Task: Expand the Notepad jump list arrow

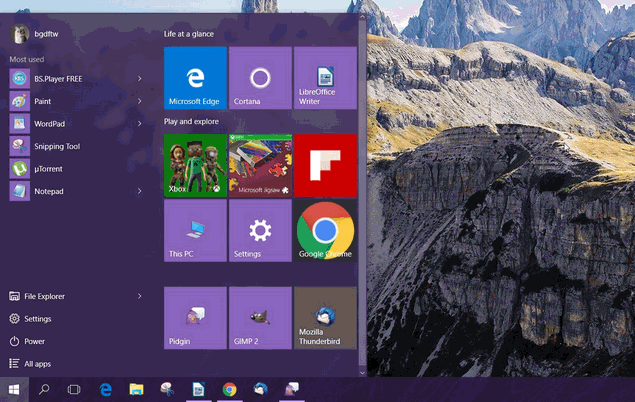Action: pyautogui.click(x=139, y=191)
